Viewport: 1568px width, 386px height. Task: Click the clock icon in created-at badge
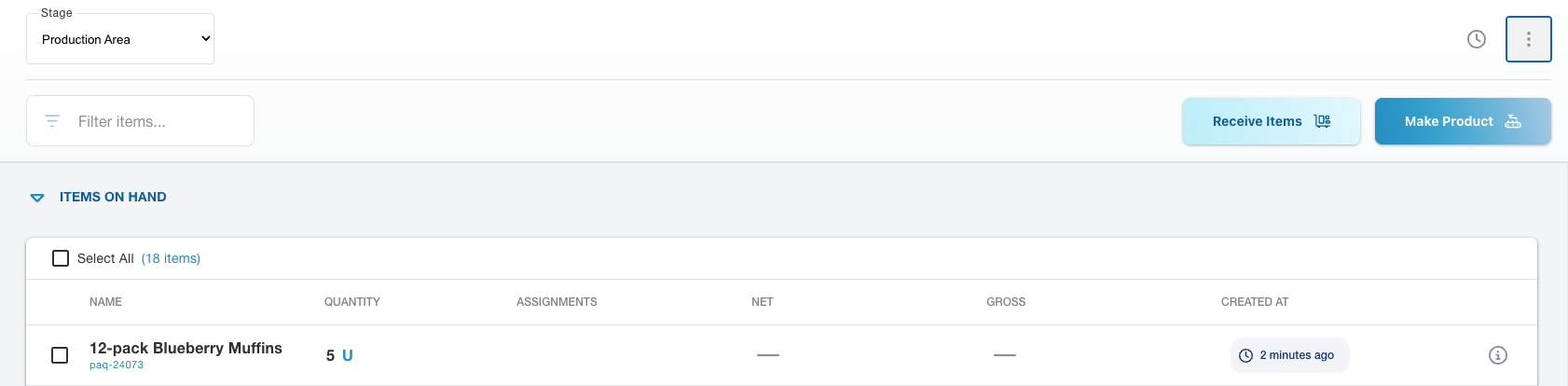tap(1245, 355)
